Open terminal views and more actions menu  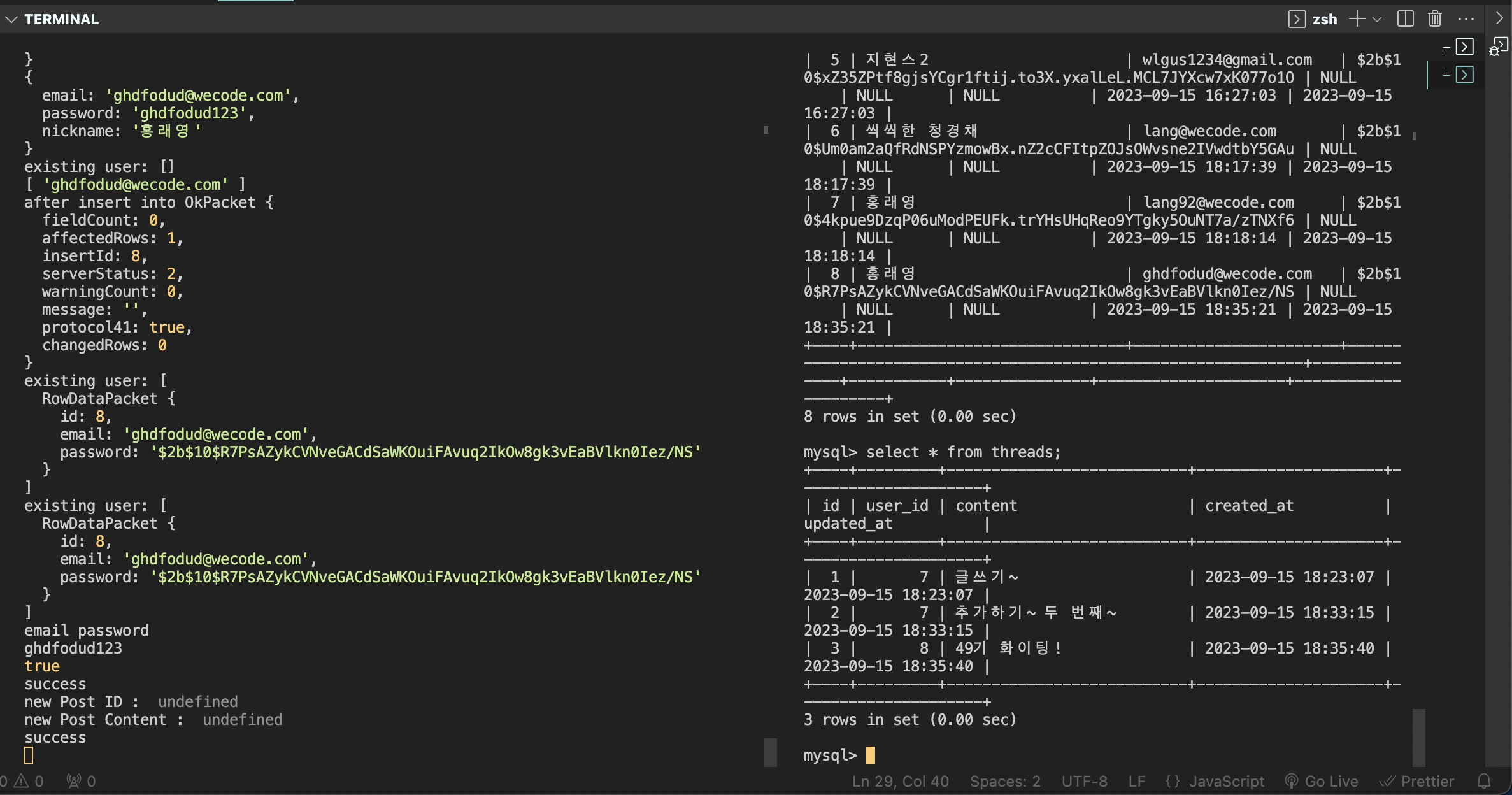pyautogui.click(x=1466, y=19)
